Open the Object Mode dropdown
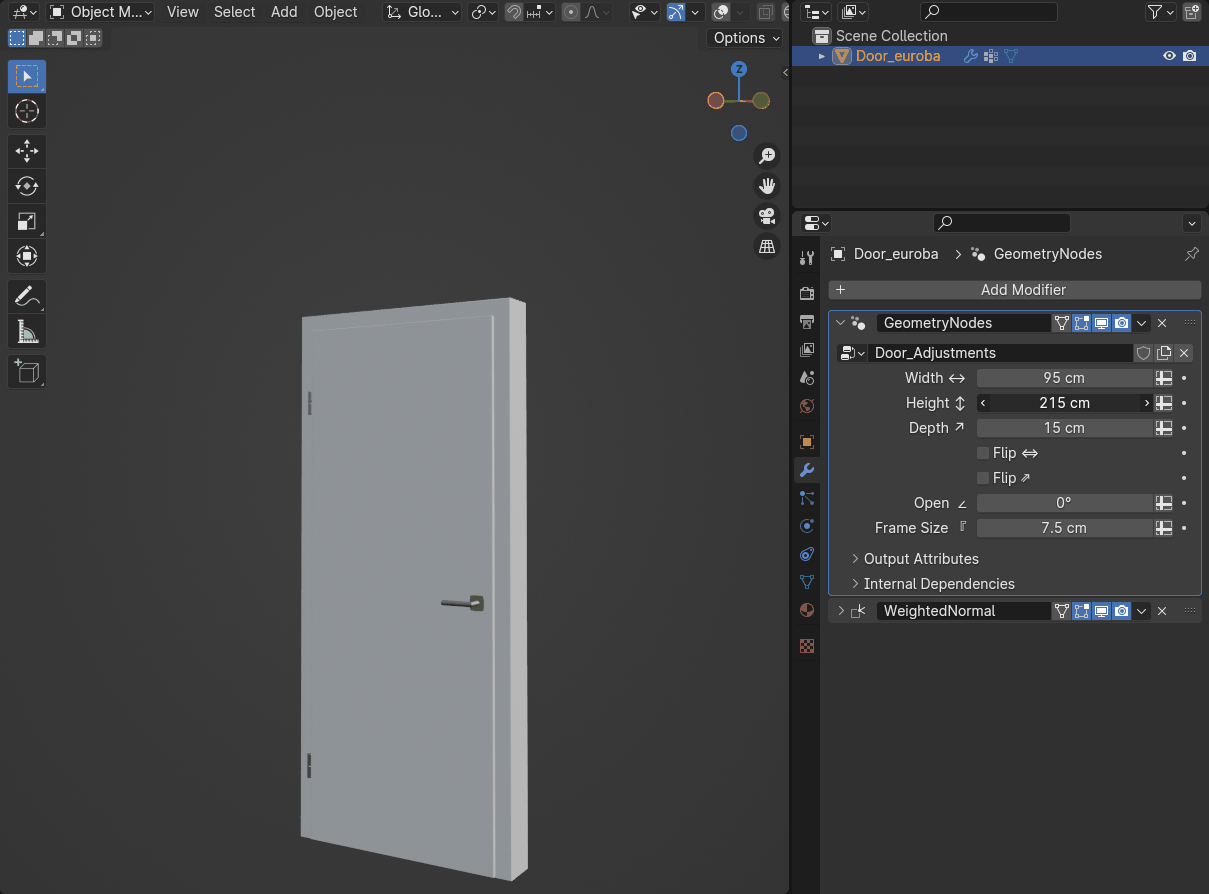 tap(100, 12)
